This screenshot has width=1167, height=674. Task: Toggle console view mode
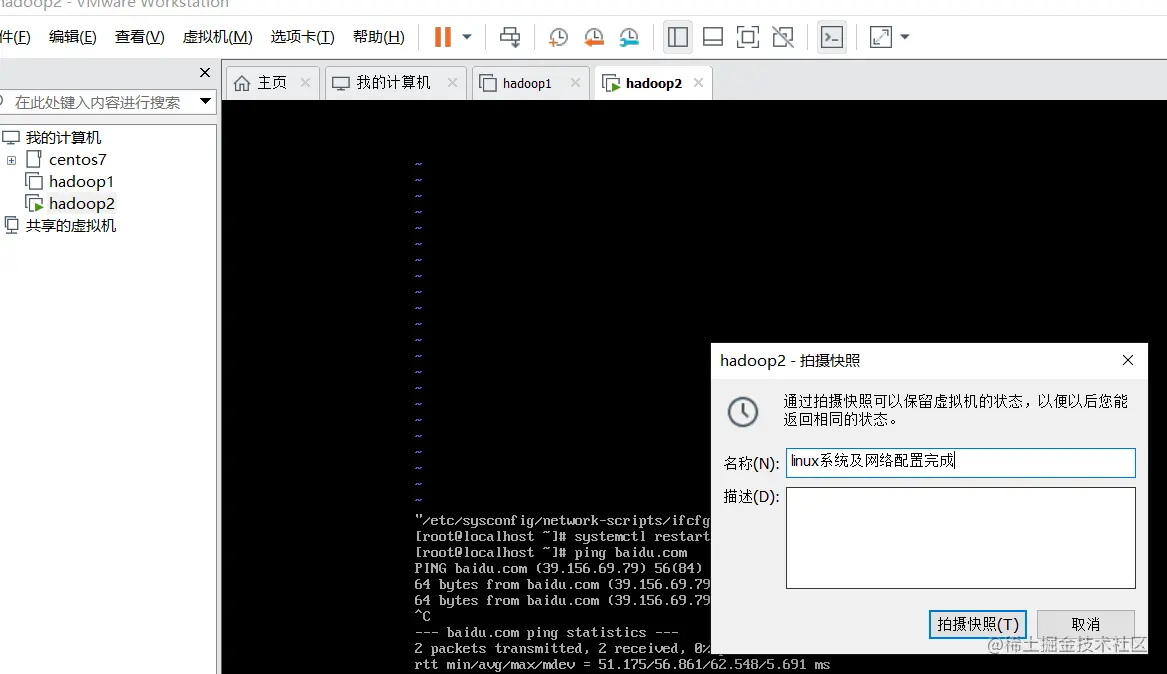831,37
